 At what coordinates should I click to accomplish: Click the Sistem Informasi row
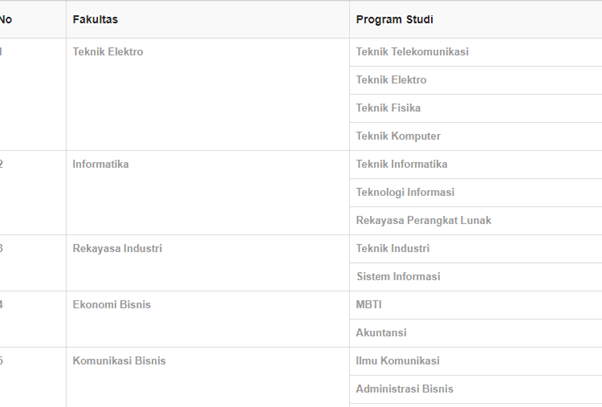(x=476, y=276)
